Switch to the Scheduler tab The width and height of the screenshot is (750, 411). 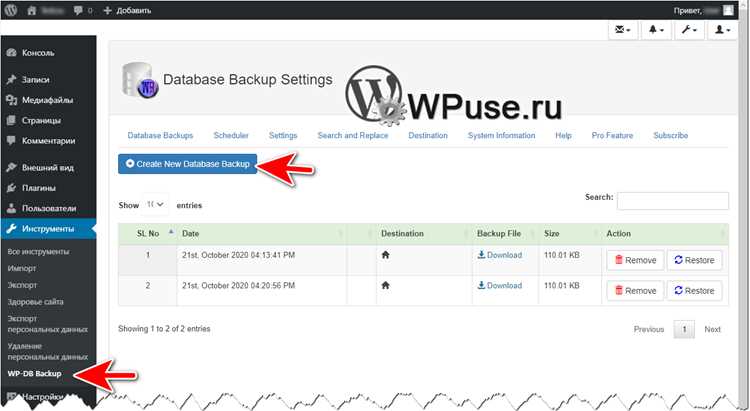click(231, 135)
